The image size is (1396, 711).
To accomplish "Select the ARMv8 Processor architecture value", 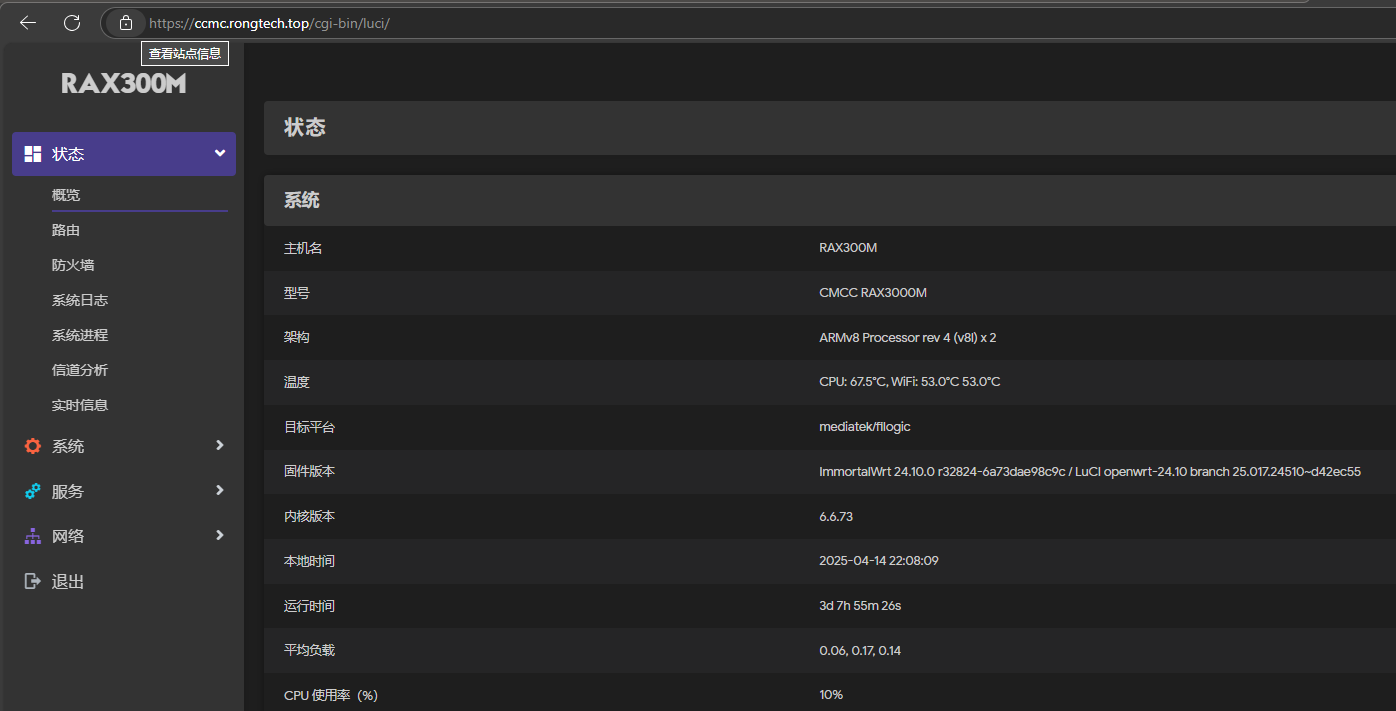I will 908,337.
